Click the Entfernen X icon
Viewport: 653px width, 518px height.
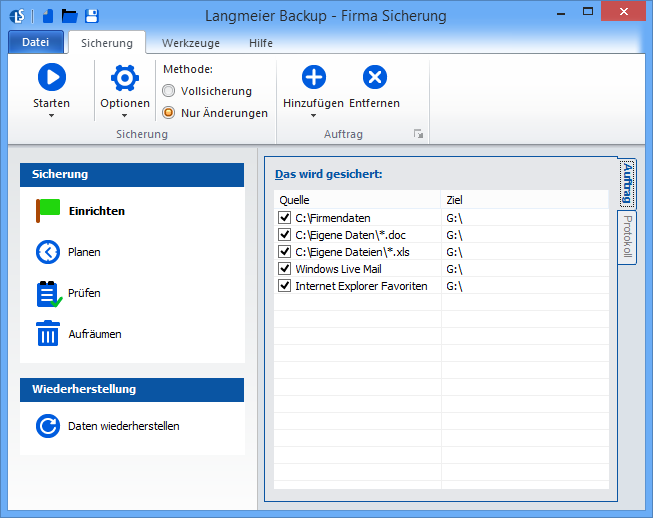click(x=374, y=77)
